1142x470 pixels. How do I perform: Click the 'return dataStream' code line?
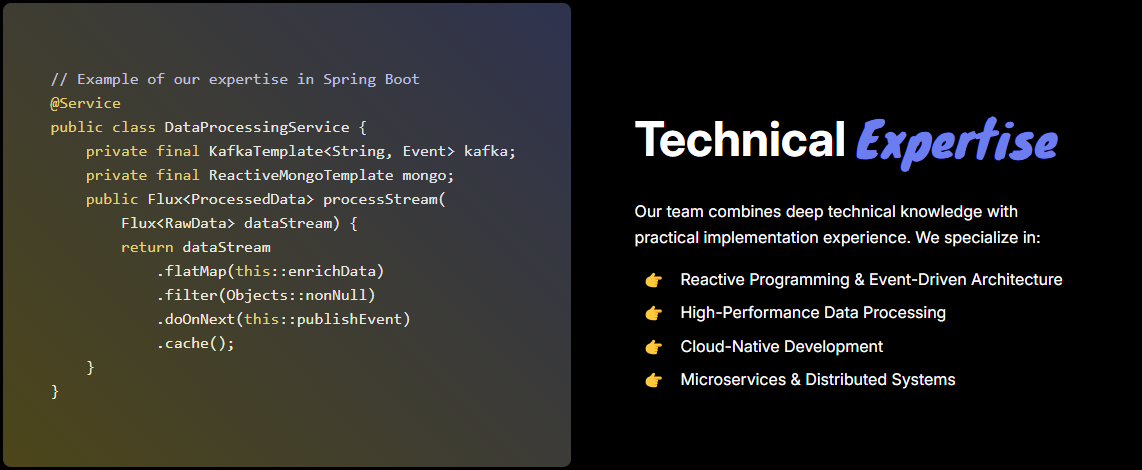point(196,248)
